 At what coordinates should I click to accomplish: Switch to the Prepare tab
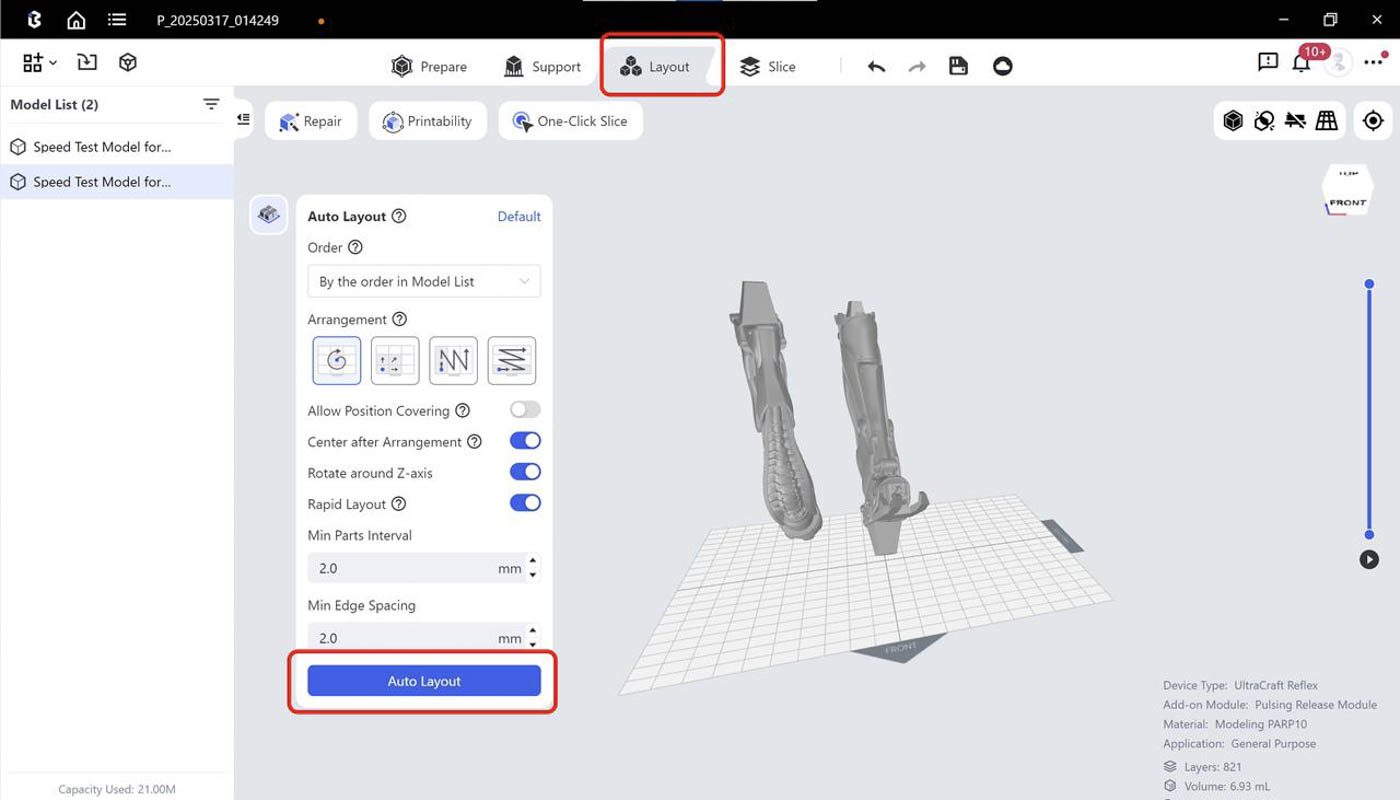pos(429,66)
